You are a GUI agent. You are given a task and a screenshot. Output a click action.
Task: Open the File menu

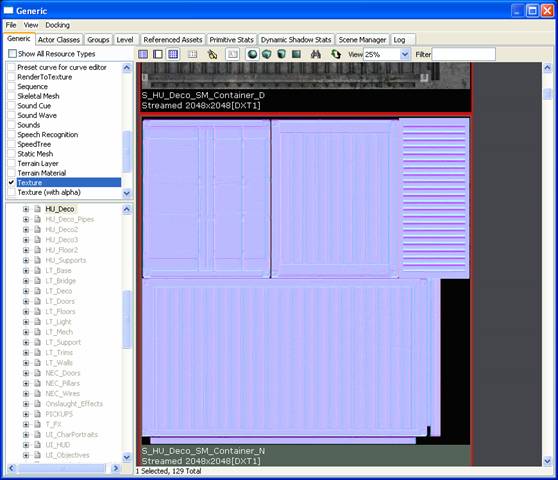11,25
